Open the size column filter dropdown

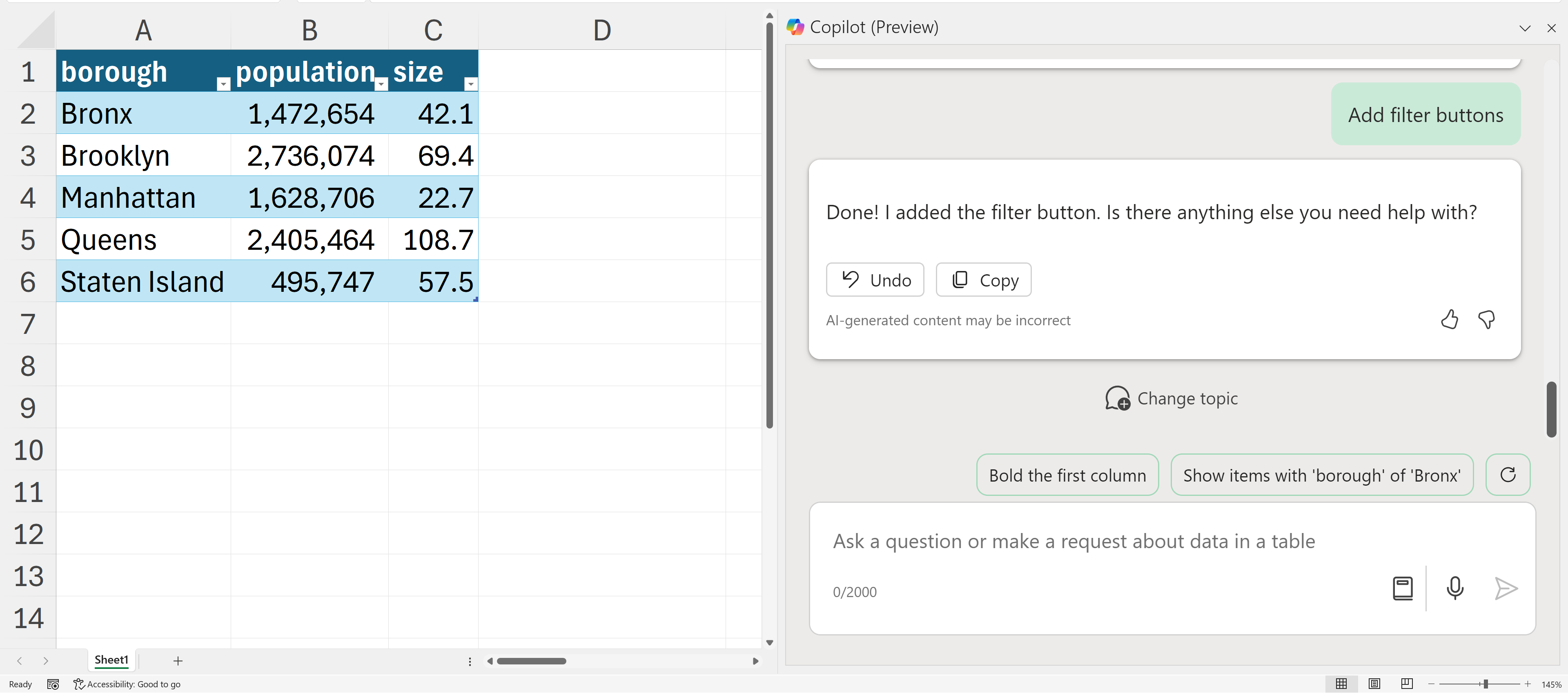(x=470, y=84)
